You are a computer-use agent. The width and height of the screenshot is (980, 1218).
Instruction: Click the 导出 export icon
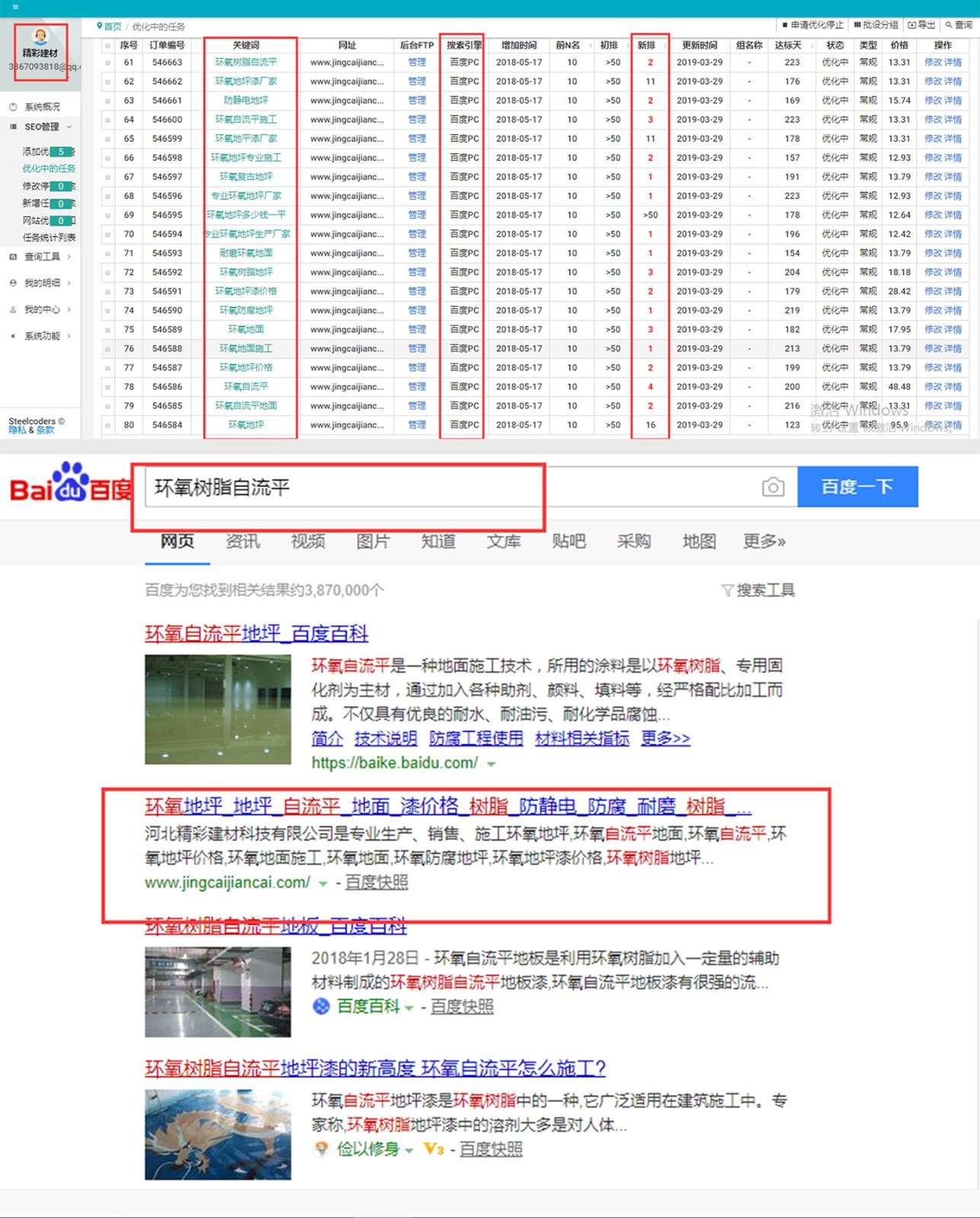point(912,25)
